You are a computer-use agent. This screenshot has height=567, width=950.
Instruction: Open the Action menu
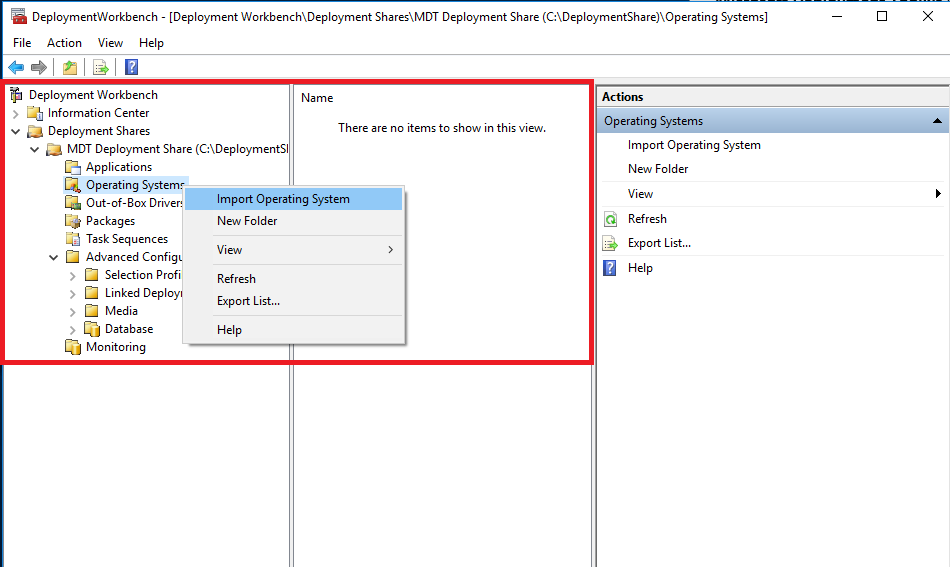64,43
